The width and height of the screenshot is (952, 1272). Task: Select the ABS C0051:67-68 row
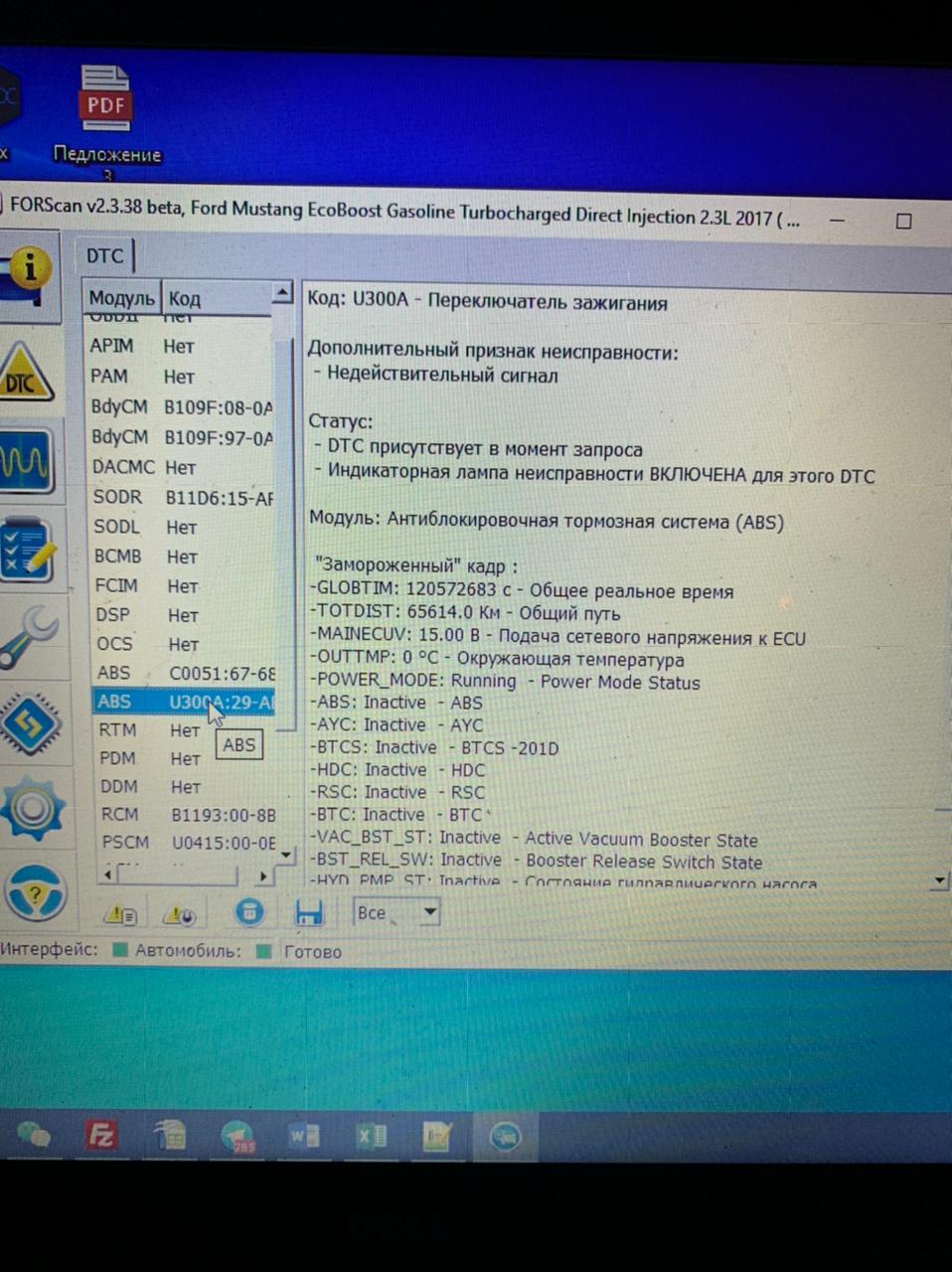pos(183,673)
